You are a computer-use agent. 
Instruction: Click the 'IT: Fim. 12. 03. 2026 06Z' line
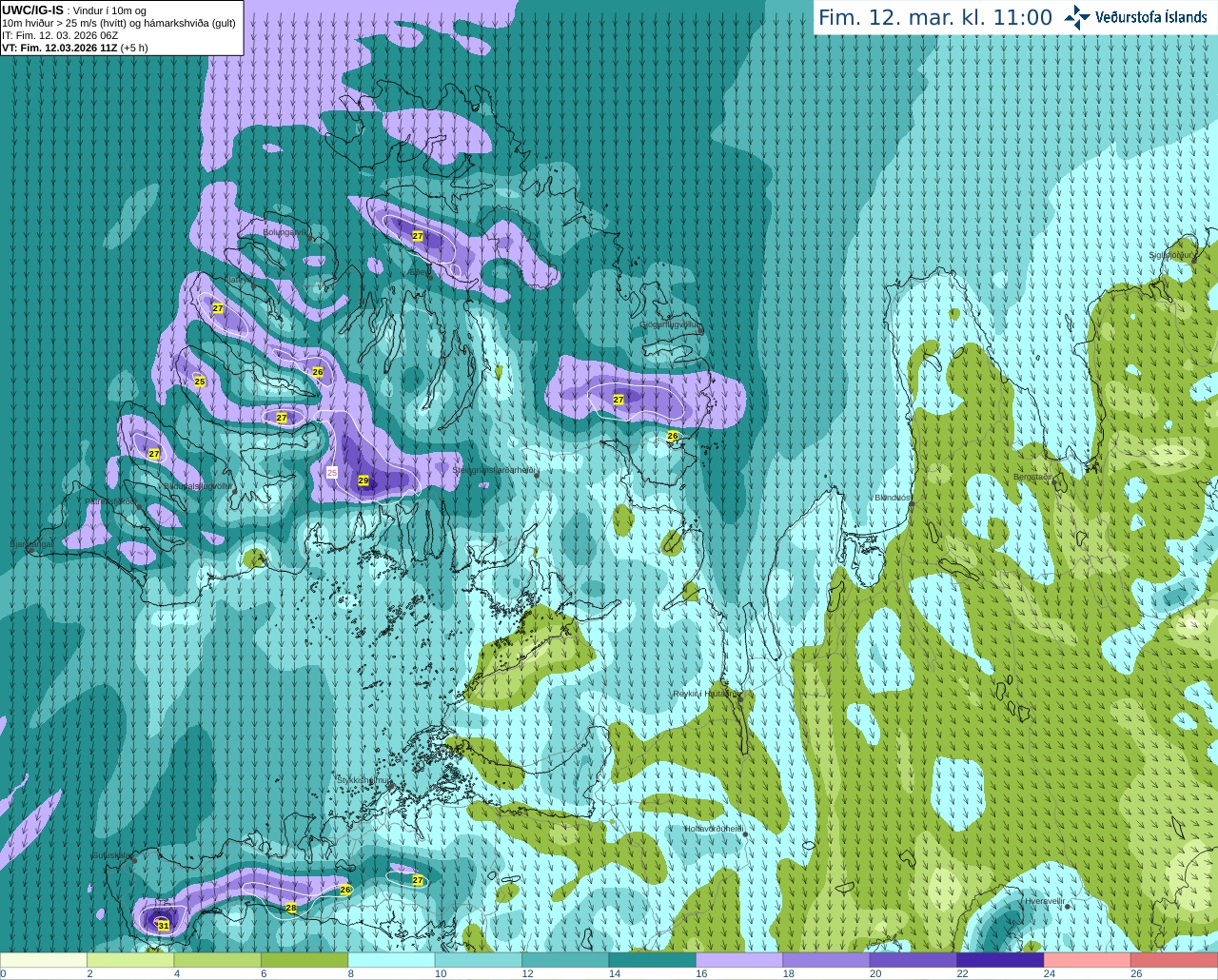[x=60, y=35]
